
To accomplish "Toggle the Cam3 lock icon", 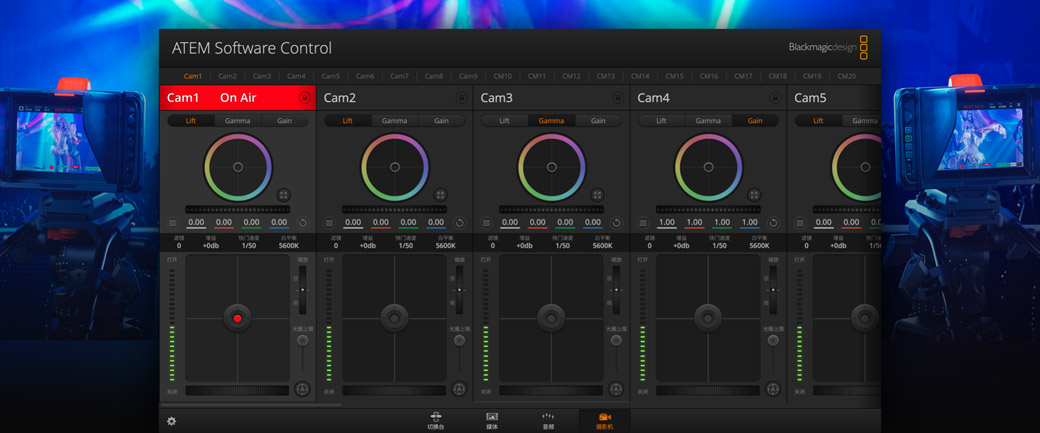I will coord(618,98).
